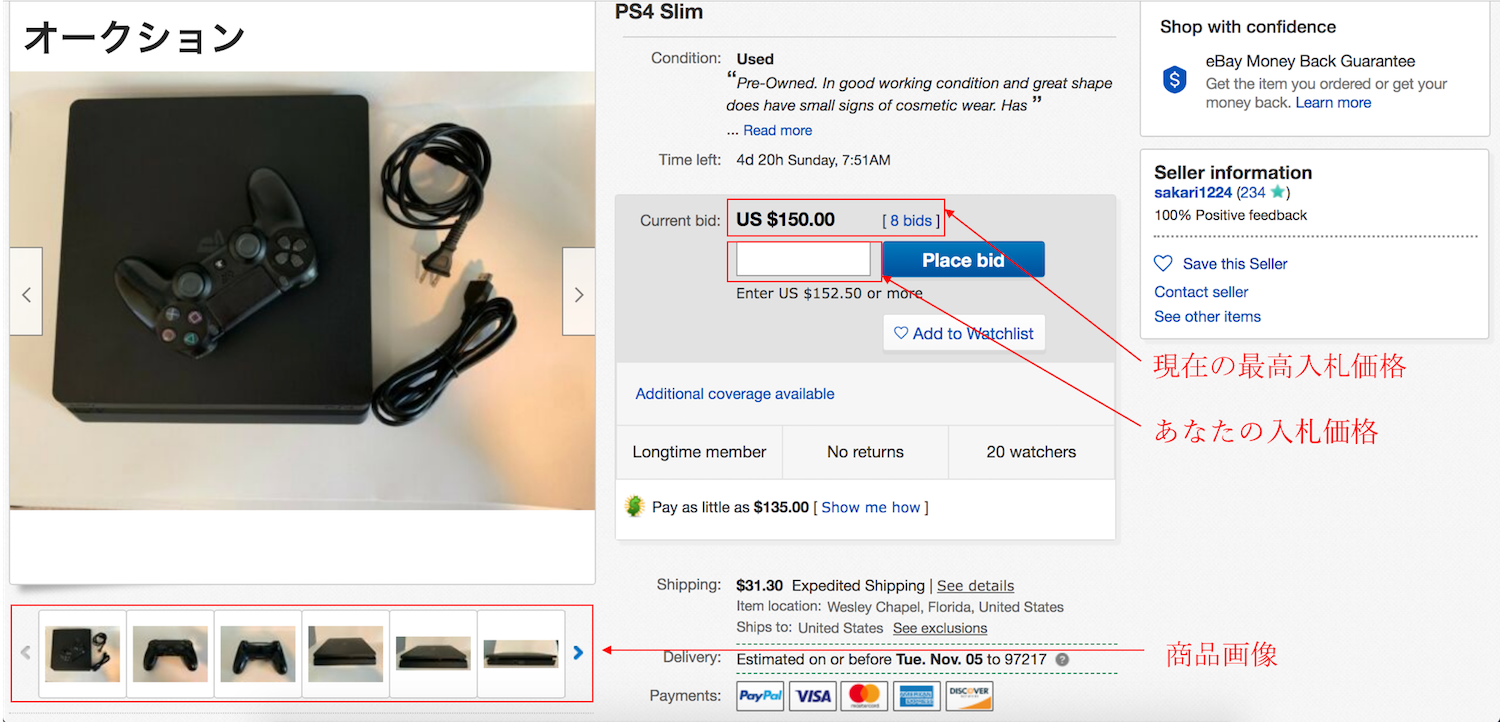Click the American Express card icon
1500x722 pixels.
pyautogui.click(x=917, y=695)
